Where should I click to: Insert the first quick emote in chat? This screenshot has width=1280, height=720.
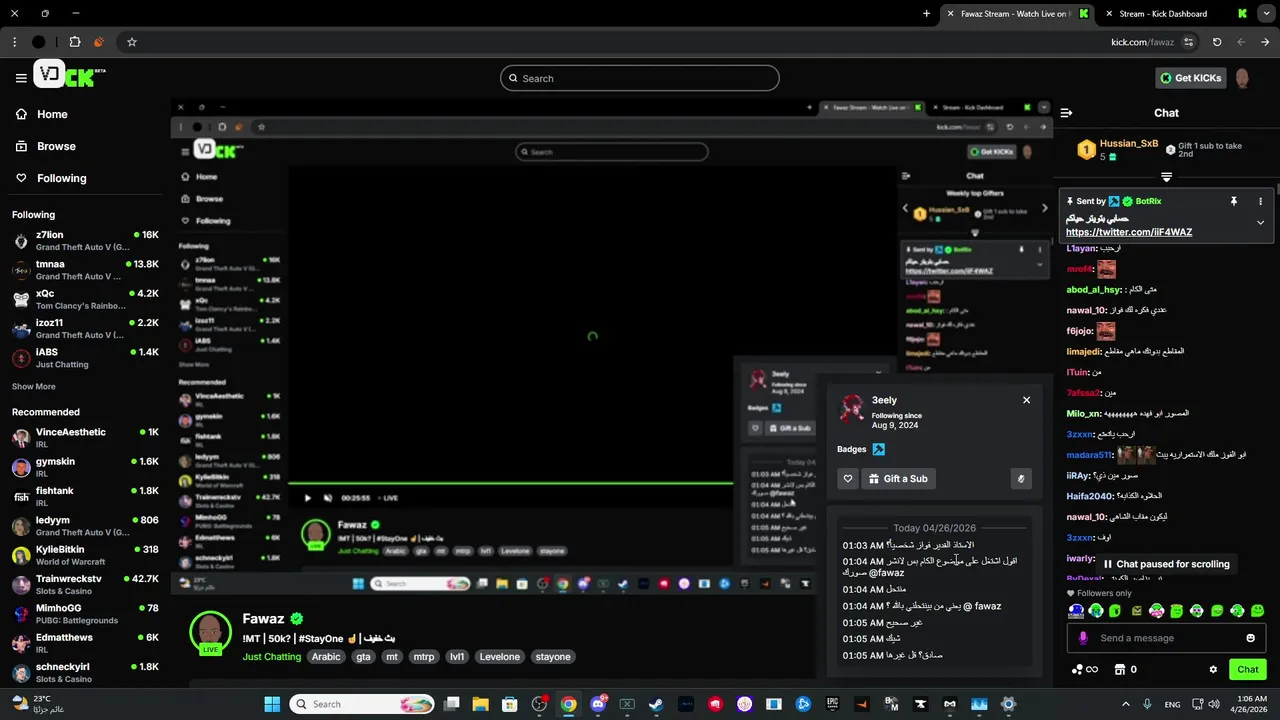[1076, 610]
